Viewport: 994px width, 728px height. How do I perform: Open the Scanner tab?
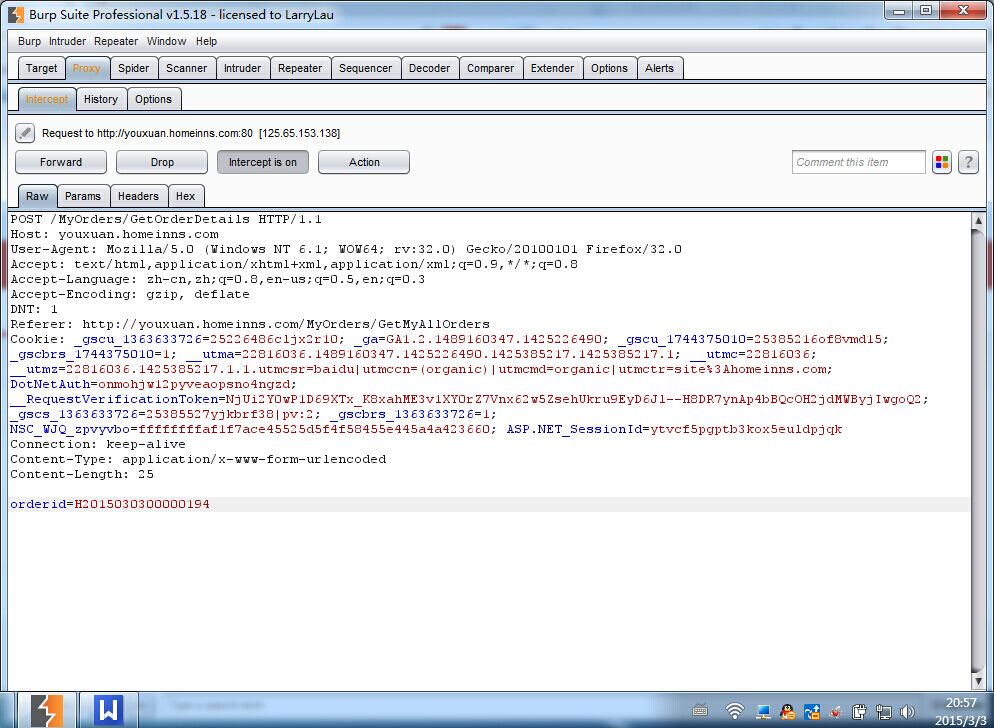[186, 68]
